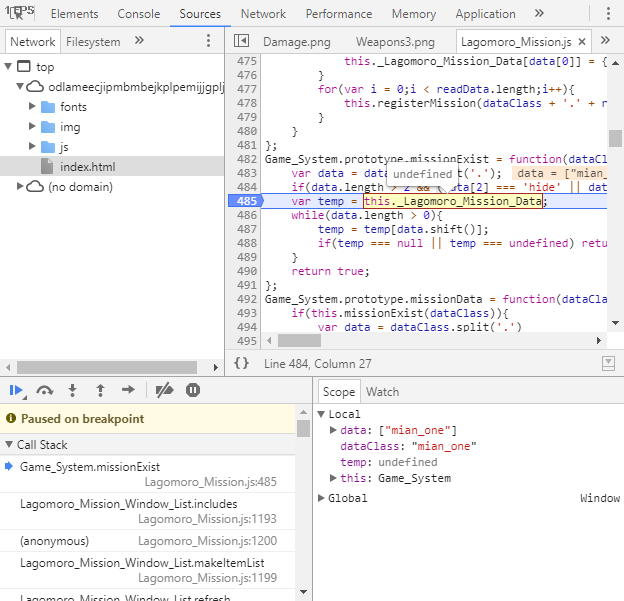
Task: Click the Step arrow button
Action: [128, 390]
